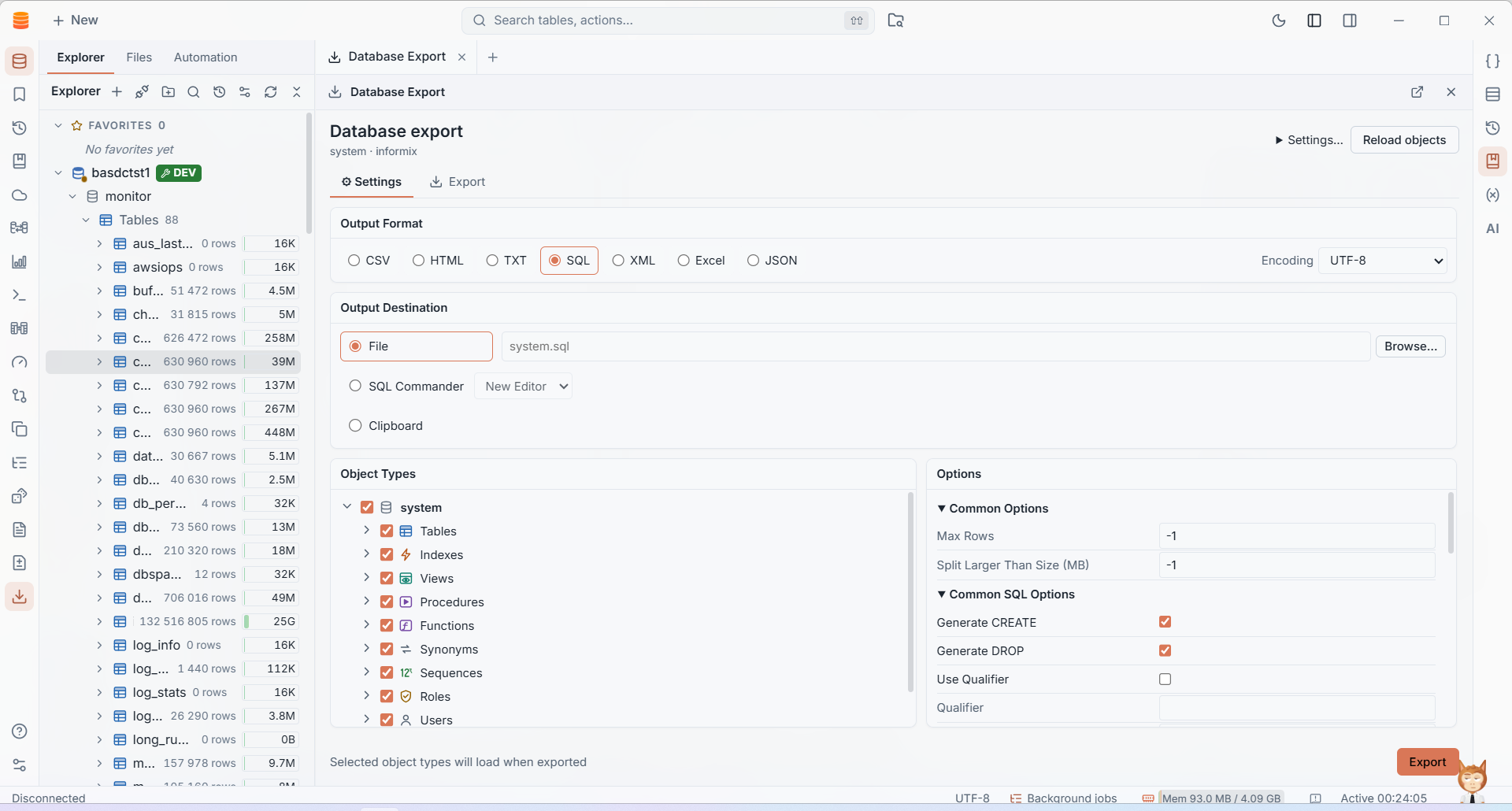Open the chart icon in left sidebar

coord(20,261)
